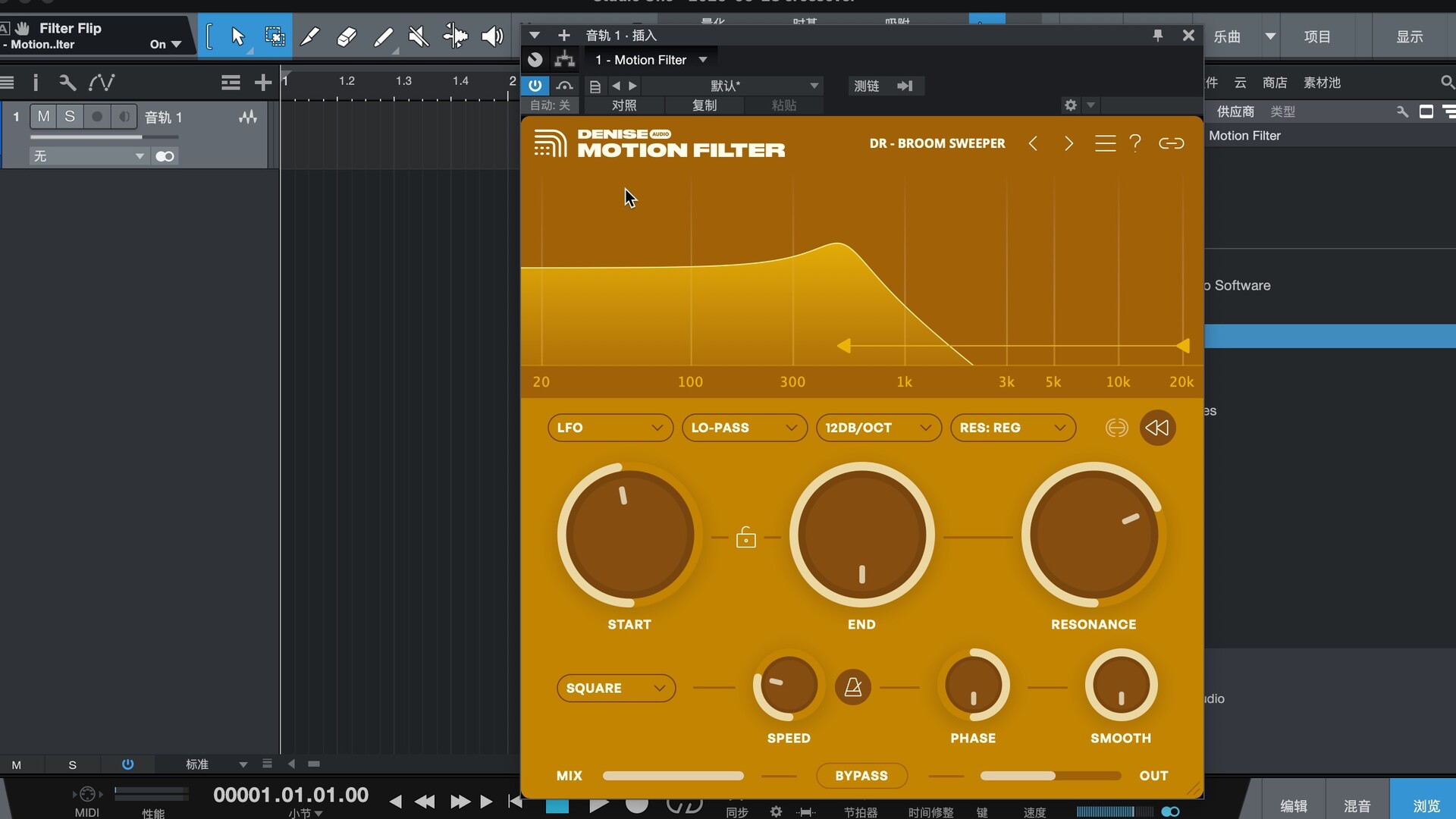
Task: Click the 复制 copy button
Action: click(704, 105)
